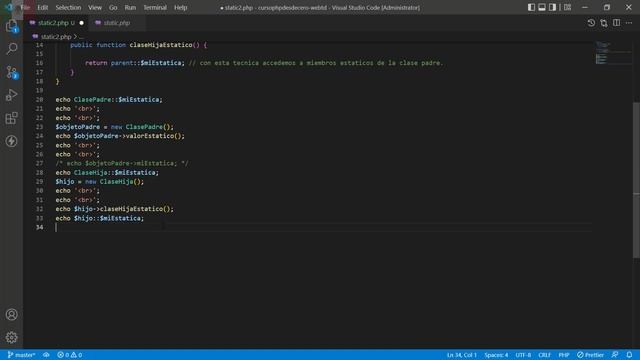Click the comment text on line 16

pos(316,63)
